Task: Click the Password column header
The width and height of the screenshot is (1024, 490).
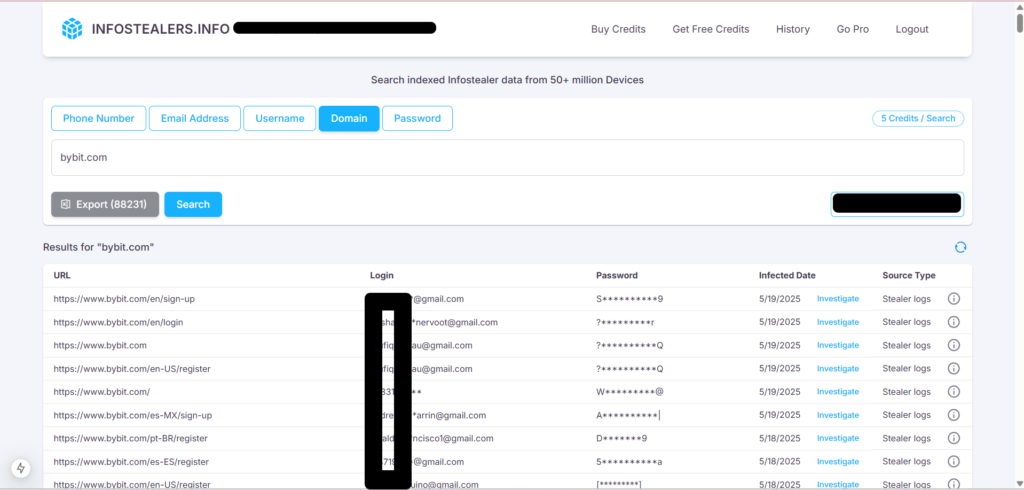Action: (x=617, y=276)
